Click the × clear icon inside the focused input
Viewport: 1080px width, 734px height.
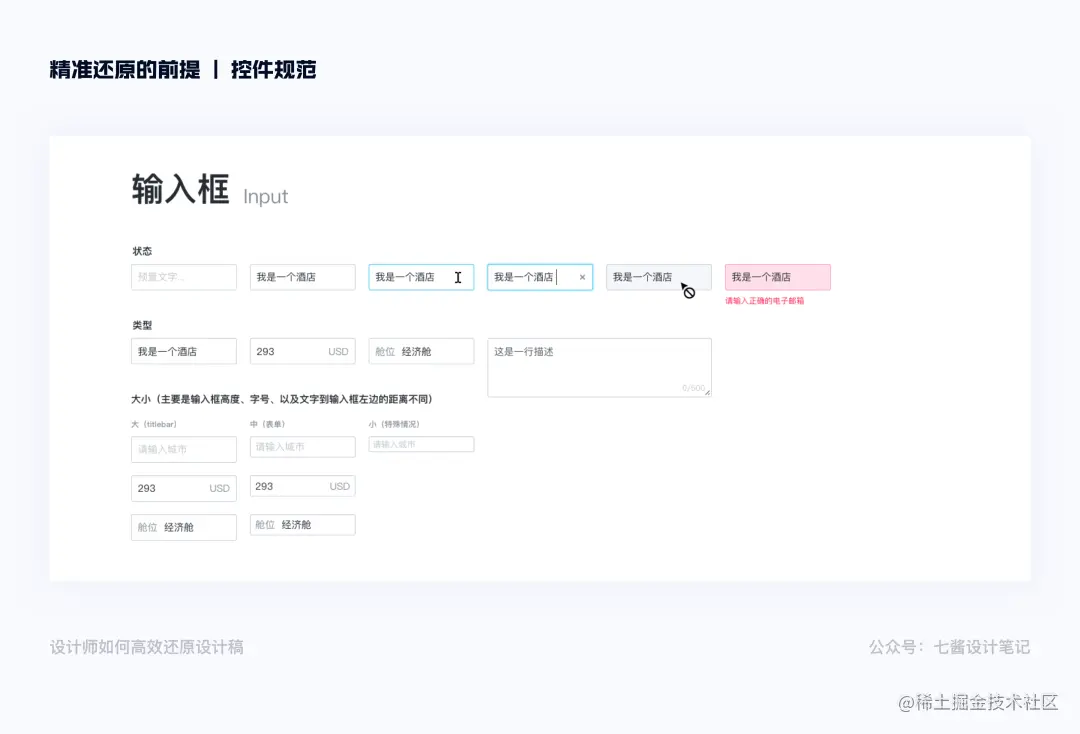582,277
